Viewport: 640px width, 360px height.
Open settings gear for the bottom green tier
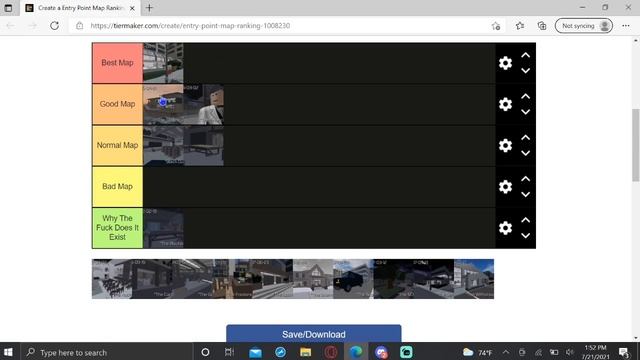(x=505, y=228)
